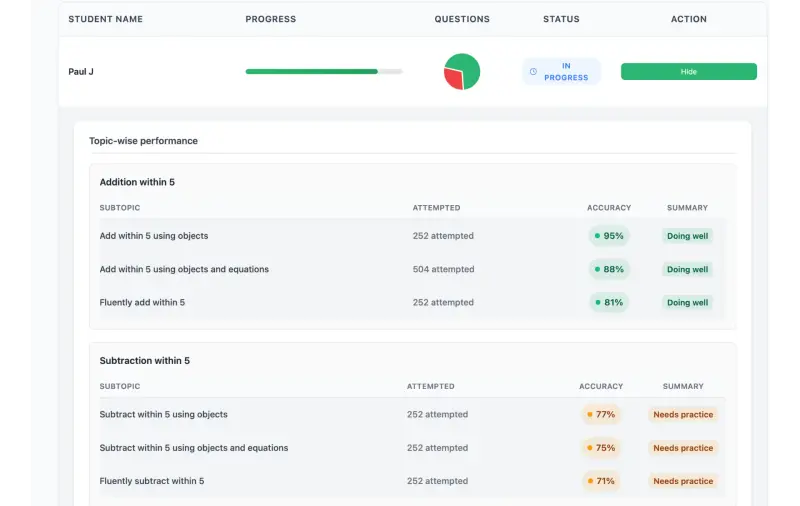Click the Progress column header
This screenshot has height=506, width=800.
coord(270,19)
